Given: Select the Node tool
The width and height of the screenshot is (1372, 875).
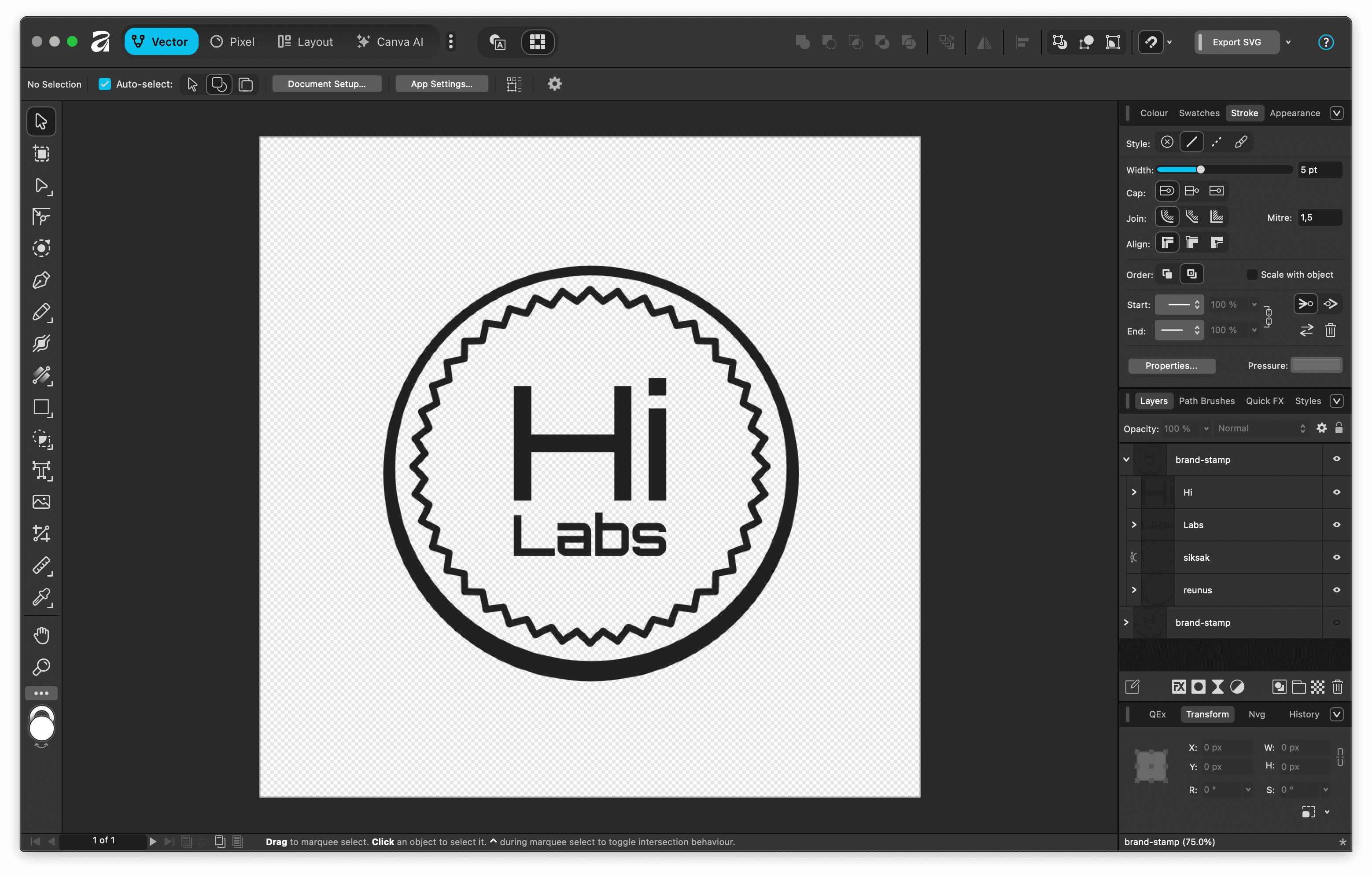Looking at the screenshot, I should coord(41,186).
